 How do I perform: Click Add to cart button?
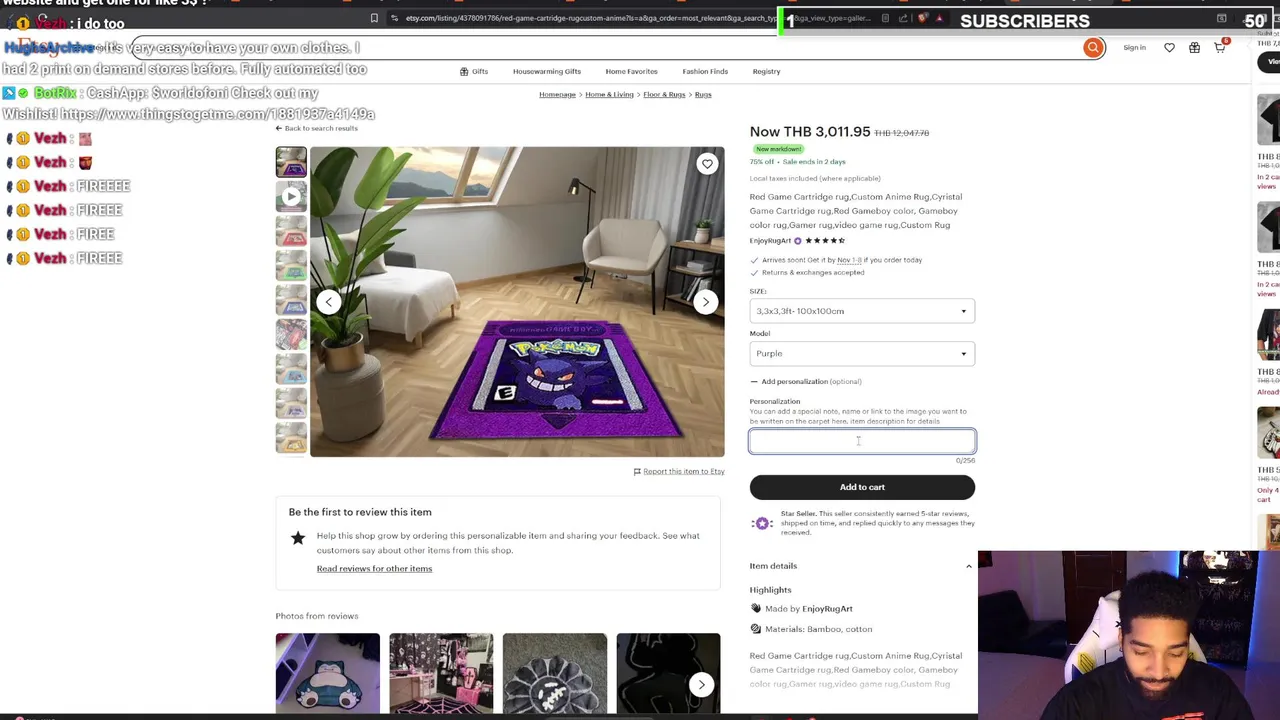tap(862, 487)
